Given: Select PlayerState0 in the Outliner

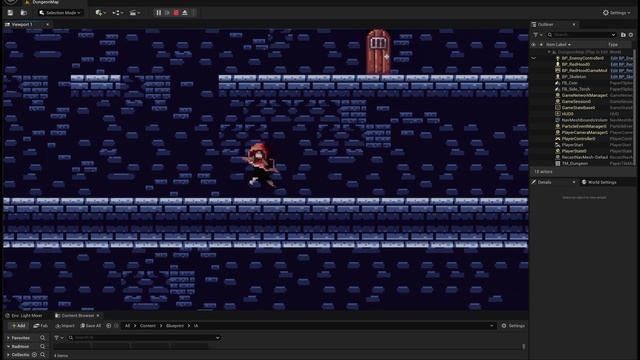Looking at the screenshot, I should 574,151.
